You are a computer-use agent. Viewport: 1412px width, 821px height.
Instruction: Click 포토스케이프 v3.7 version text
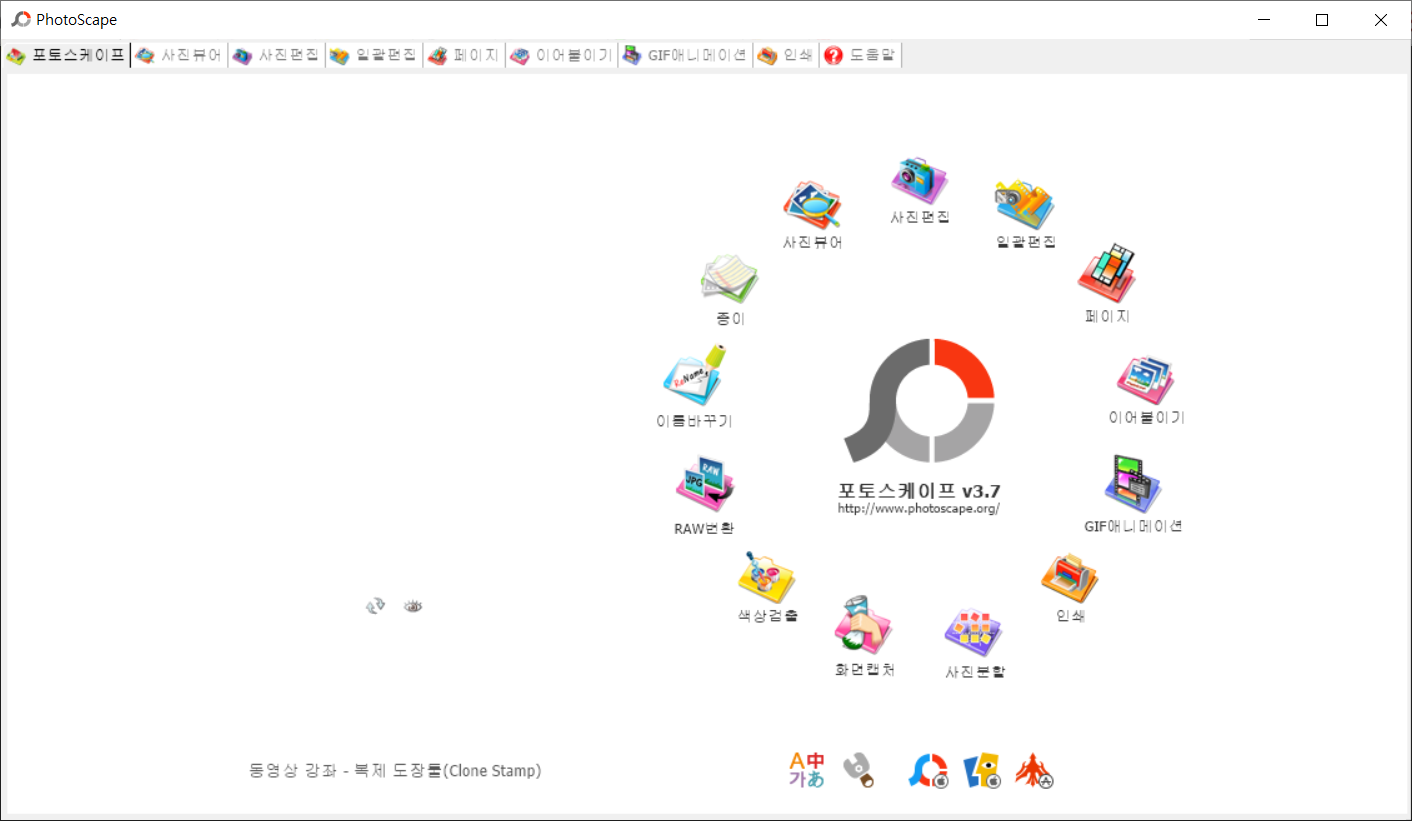pyautogui.click(x=919, y=491)
